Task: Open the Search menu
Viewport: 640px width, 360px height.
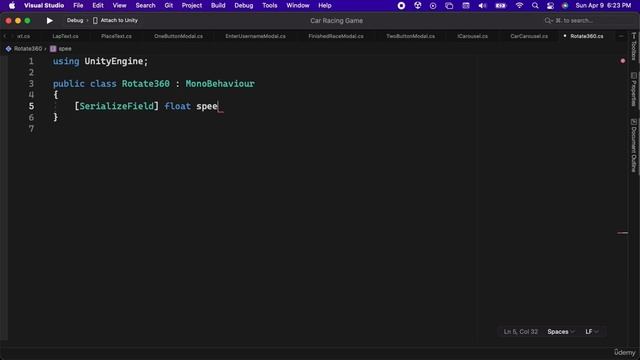Action: (145, 6)
